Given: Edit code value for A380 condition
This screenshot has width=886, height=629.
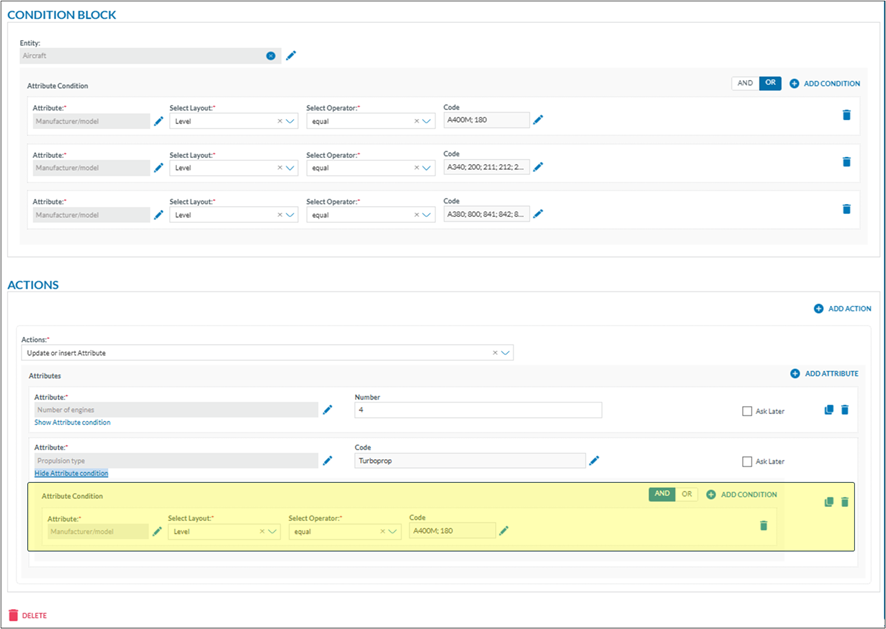Looking at the screenshot, I should tap(538, 213).
